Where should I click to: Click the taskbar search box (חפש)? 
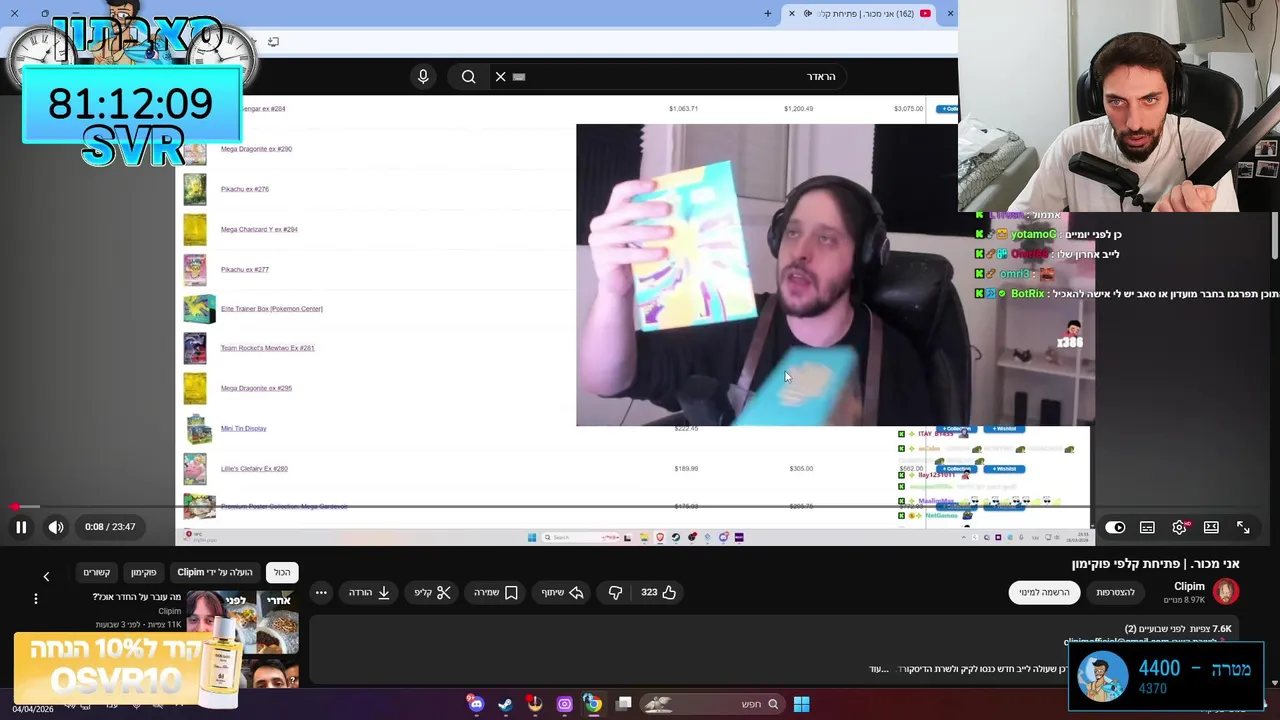point(714,704)
